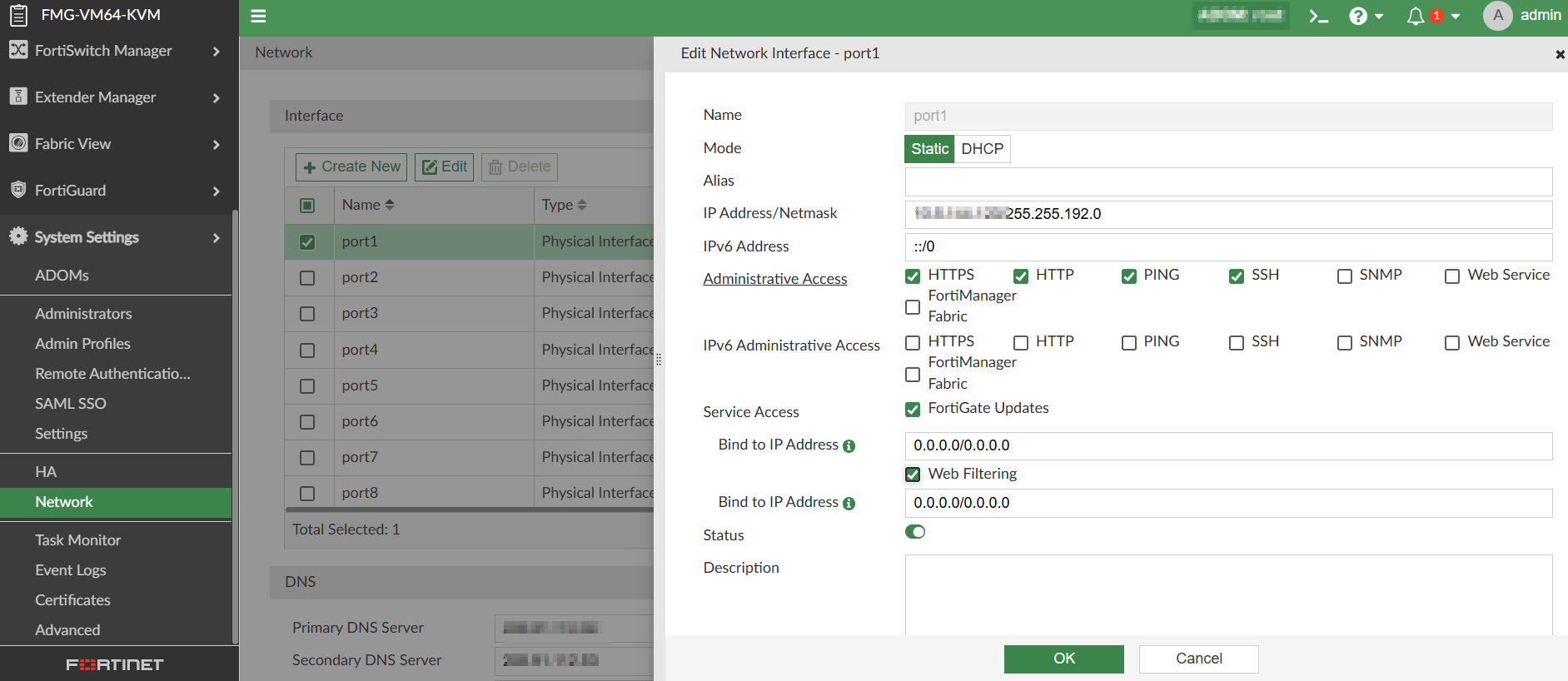The image size is (1568, 681).
Task: Click the Fabric View sidebar icon
Action: tap(18, 143)
